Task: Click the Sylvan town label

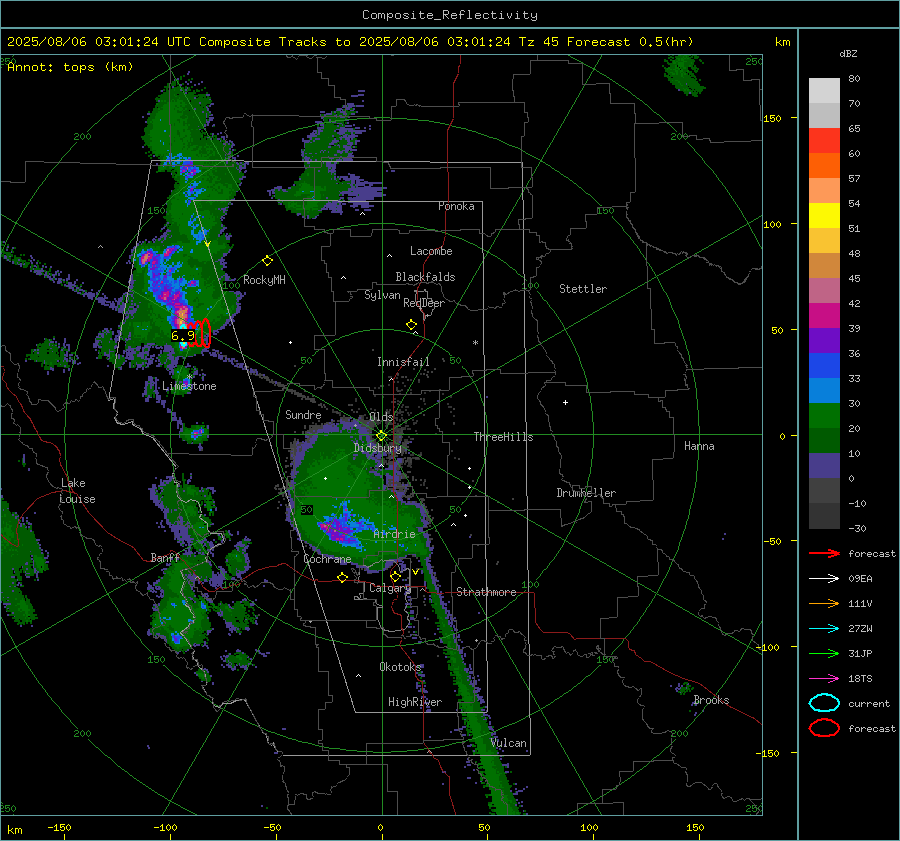Action: tap(382, 295)
